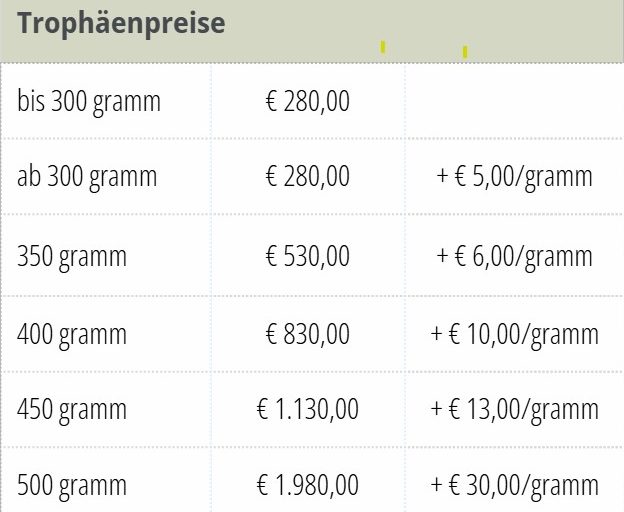The height and width of the screenshot is (512, 624).
Task: Select the 'ab 300 gramm' cell
Action: point(106,176)
